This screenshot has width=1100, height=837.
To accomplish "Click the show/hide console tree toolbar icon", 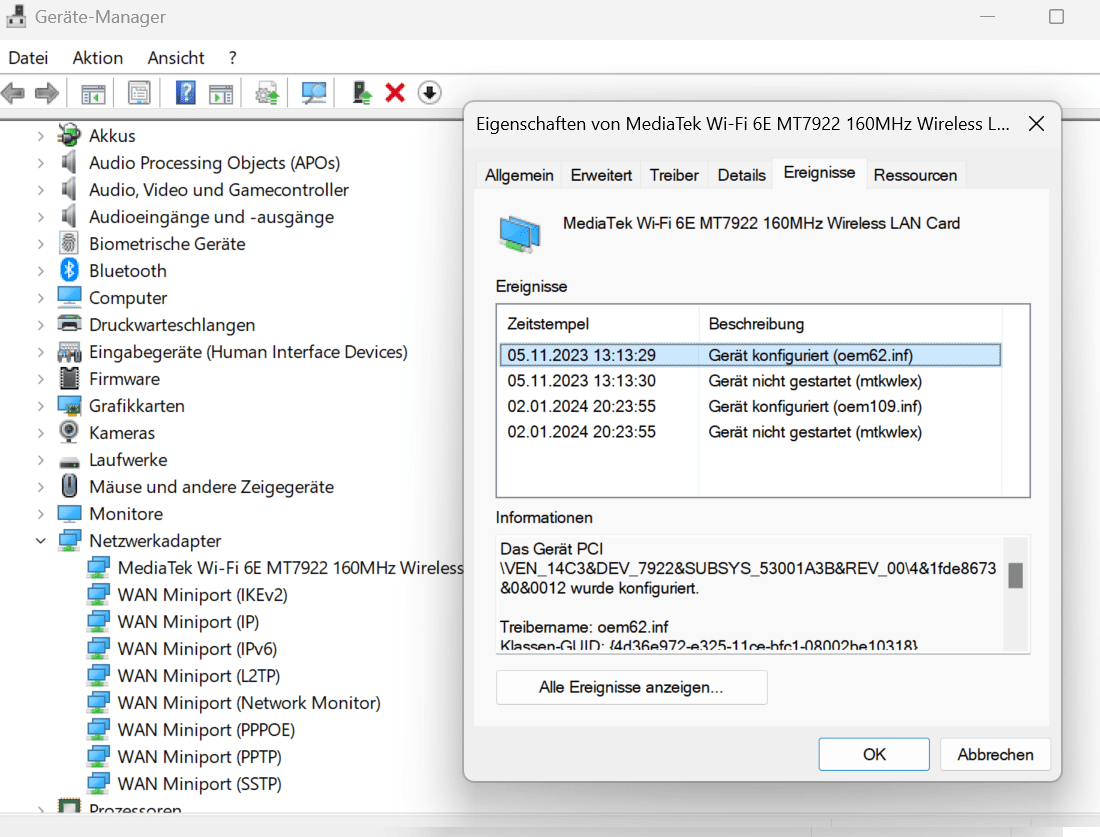I will coord(93,93).
